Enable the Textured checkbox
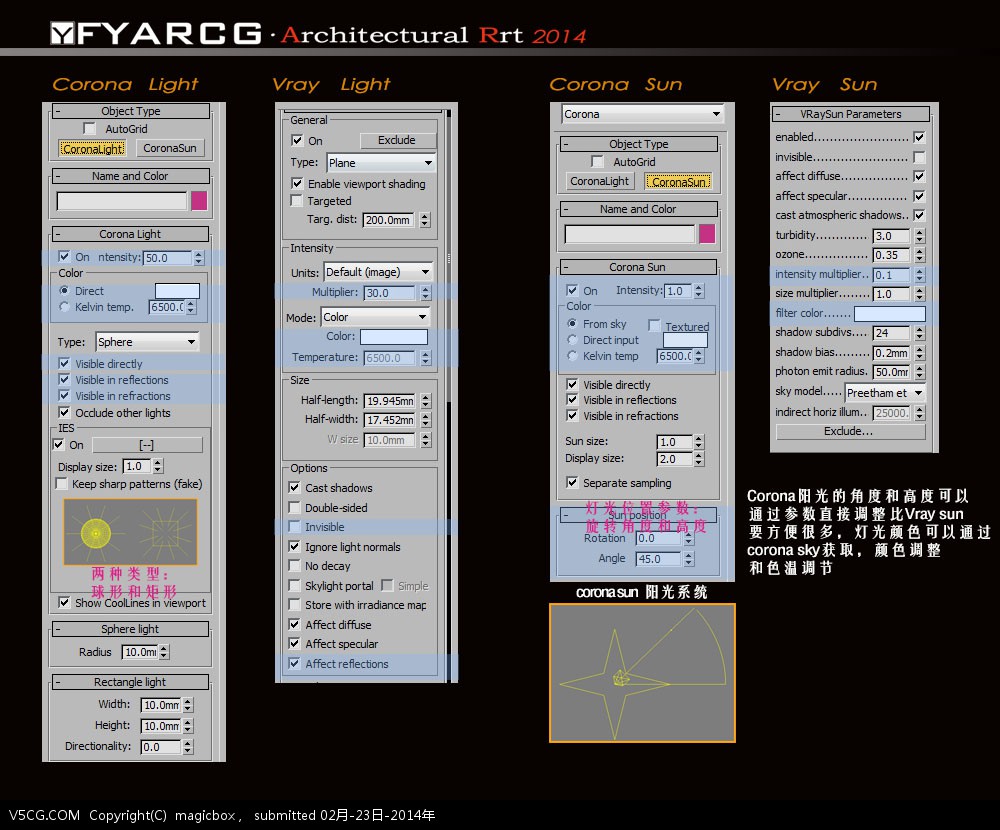 coord(654,325)
